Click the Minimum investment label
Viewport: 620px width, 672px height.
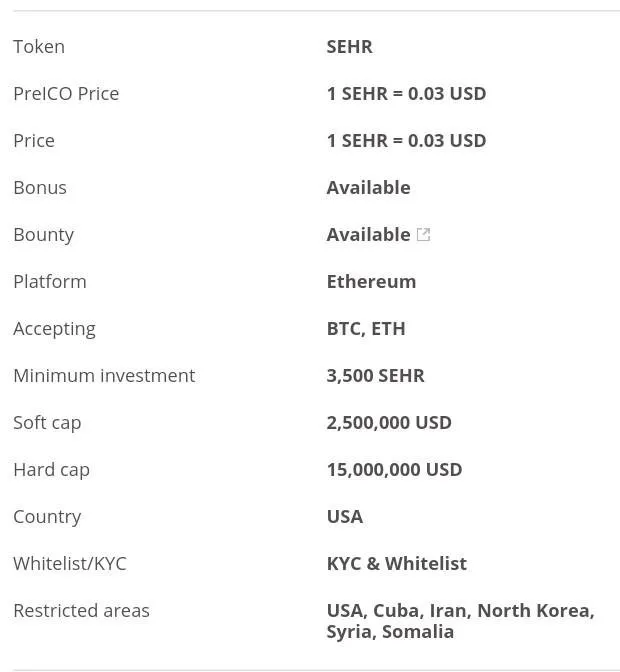(104, 375)
